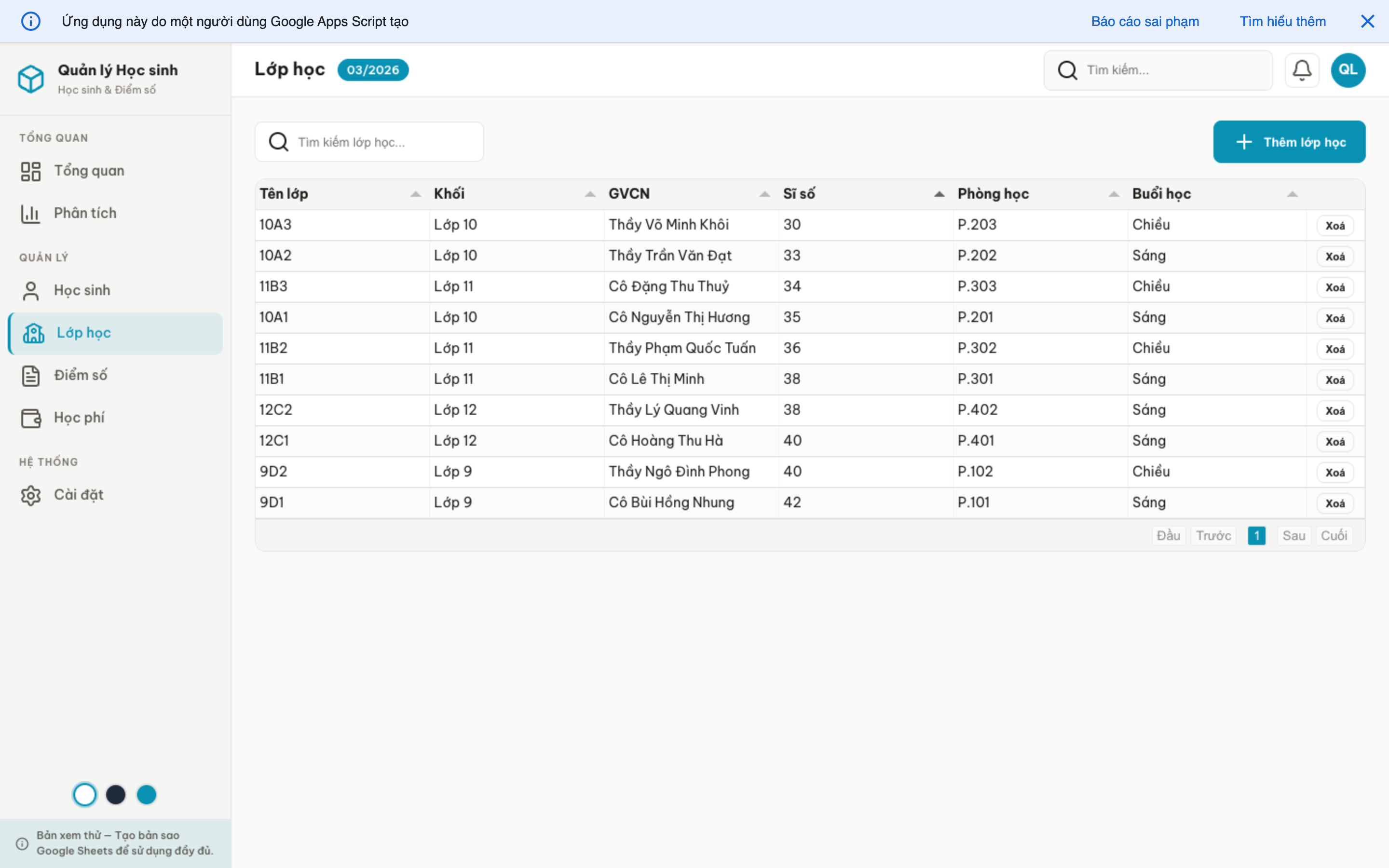This screenshot has width=1389, height=868.
Task: Click the Thêm lớp học button
Action: click(1289, 142)
